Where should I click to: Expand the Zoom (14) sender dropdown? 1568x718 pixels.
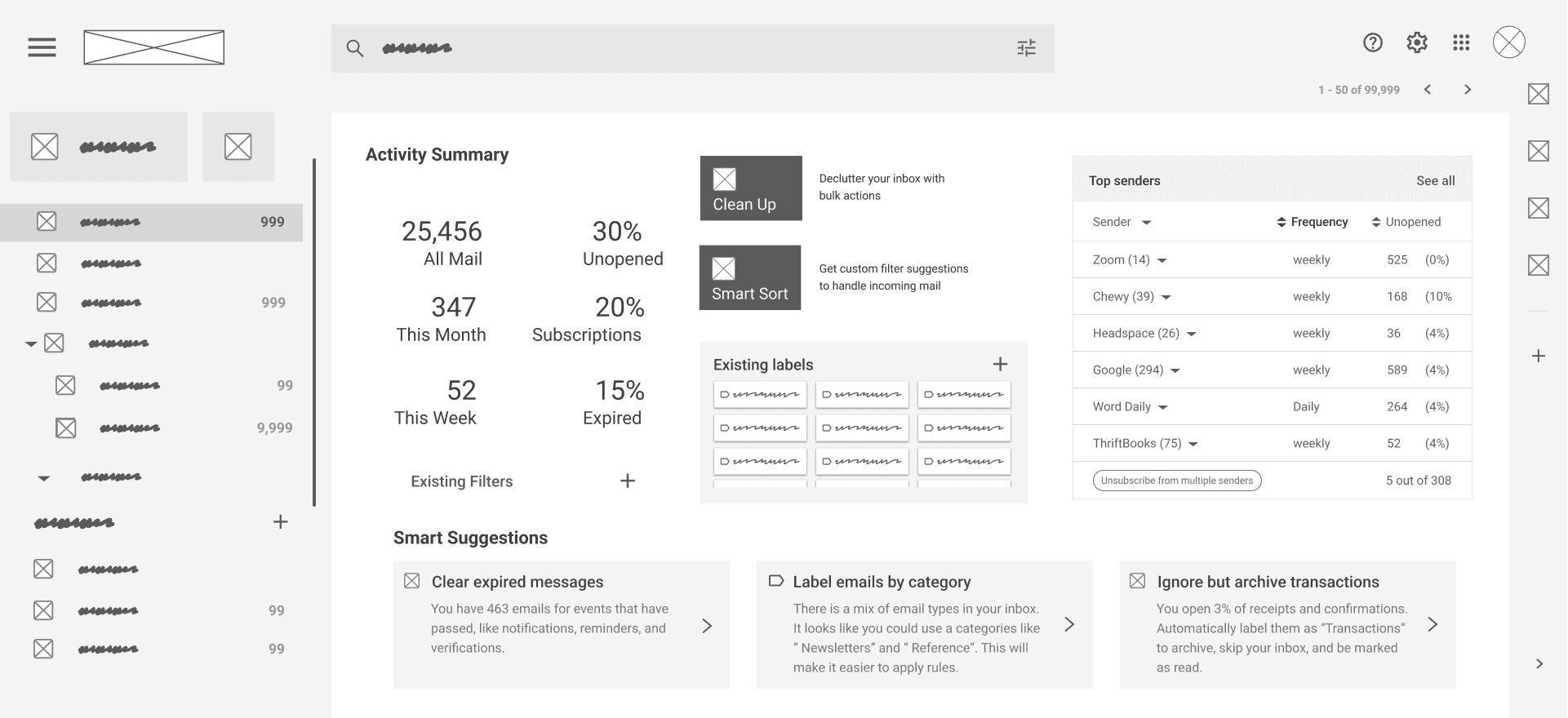click(x=1162, y=261)
